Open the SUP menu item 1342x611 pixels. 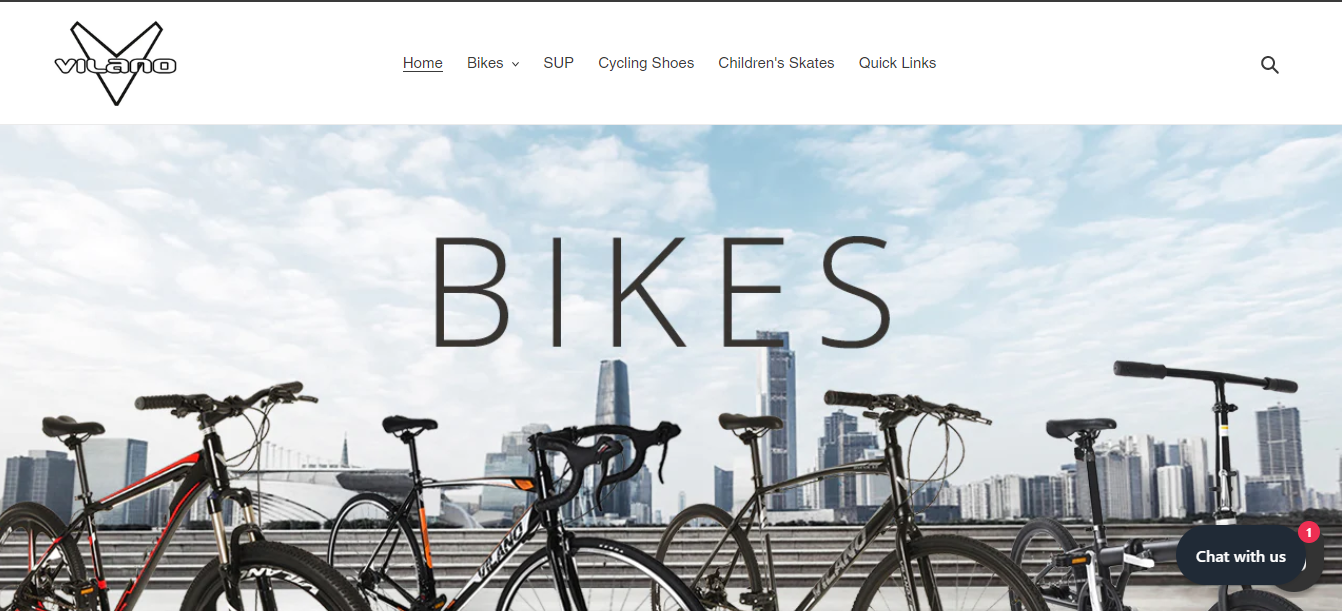tap(558, 63)
